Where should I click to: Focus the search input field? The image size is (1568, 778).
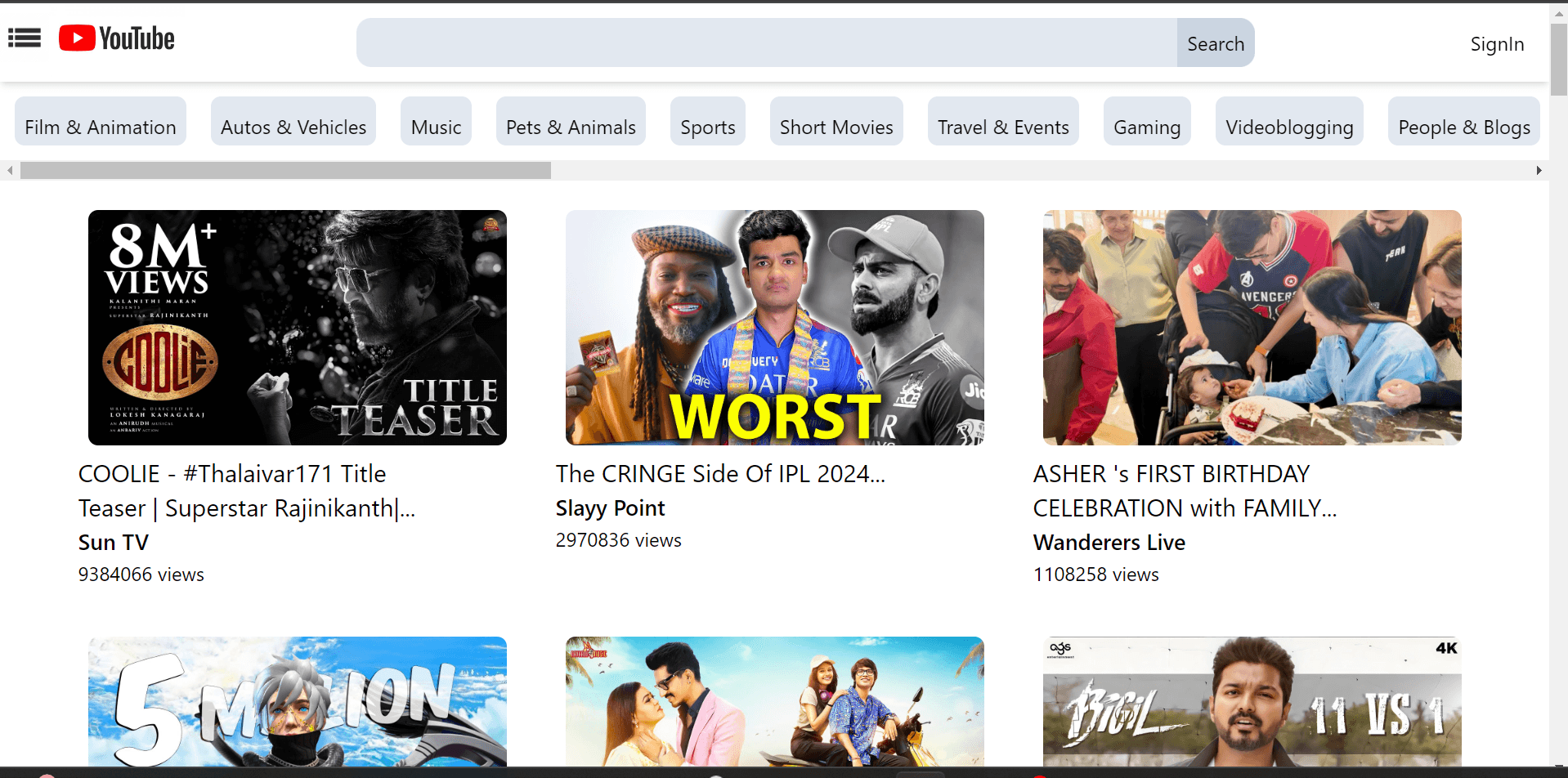pos(767,42)
